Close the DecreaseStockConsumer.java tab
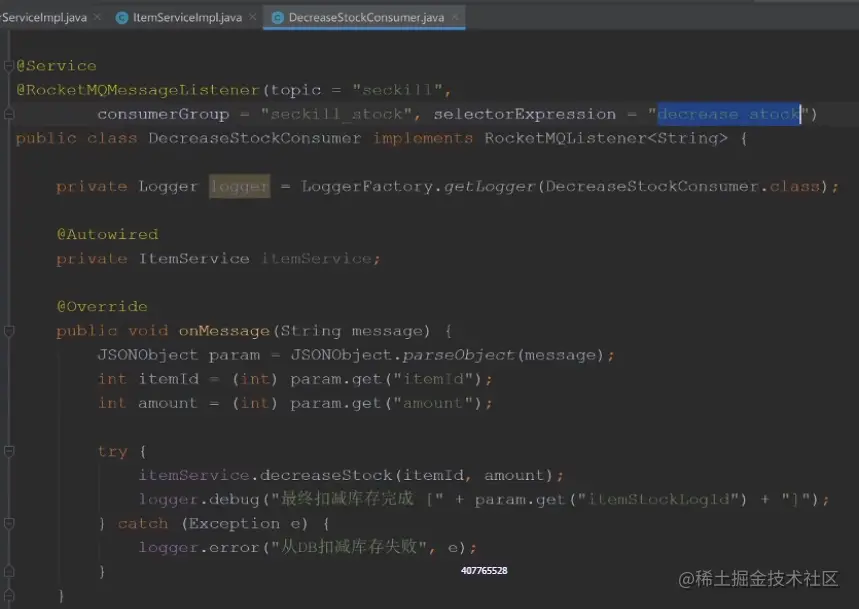 (455, 17)
